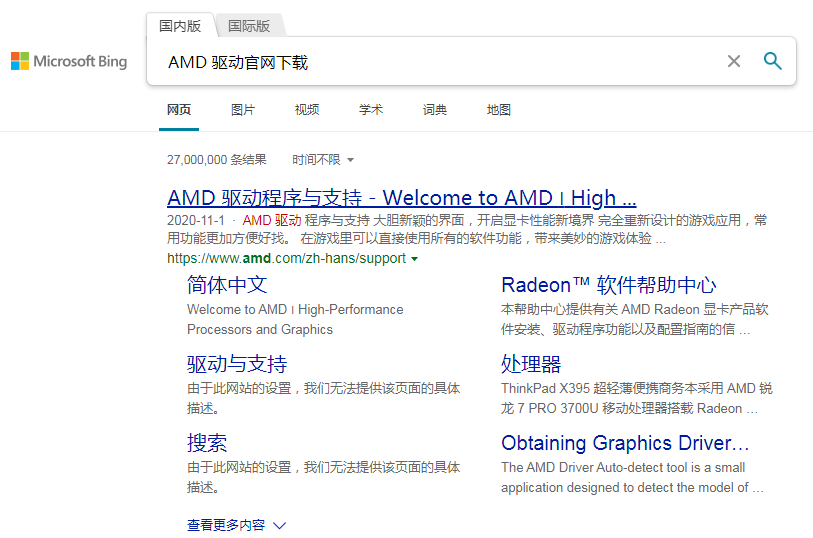Viewport: 813px width, 538px height.
Task: Go to the 地图 search tab
Action: coord(499,110)
